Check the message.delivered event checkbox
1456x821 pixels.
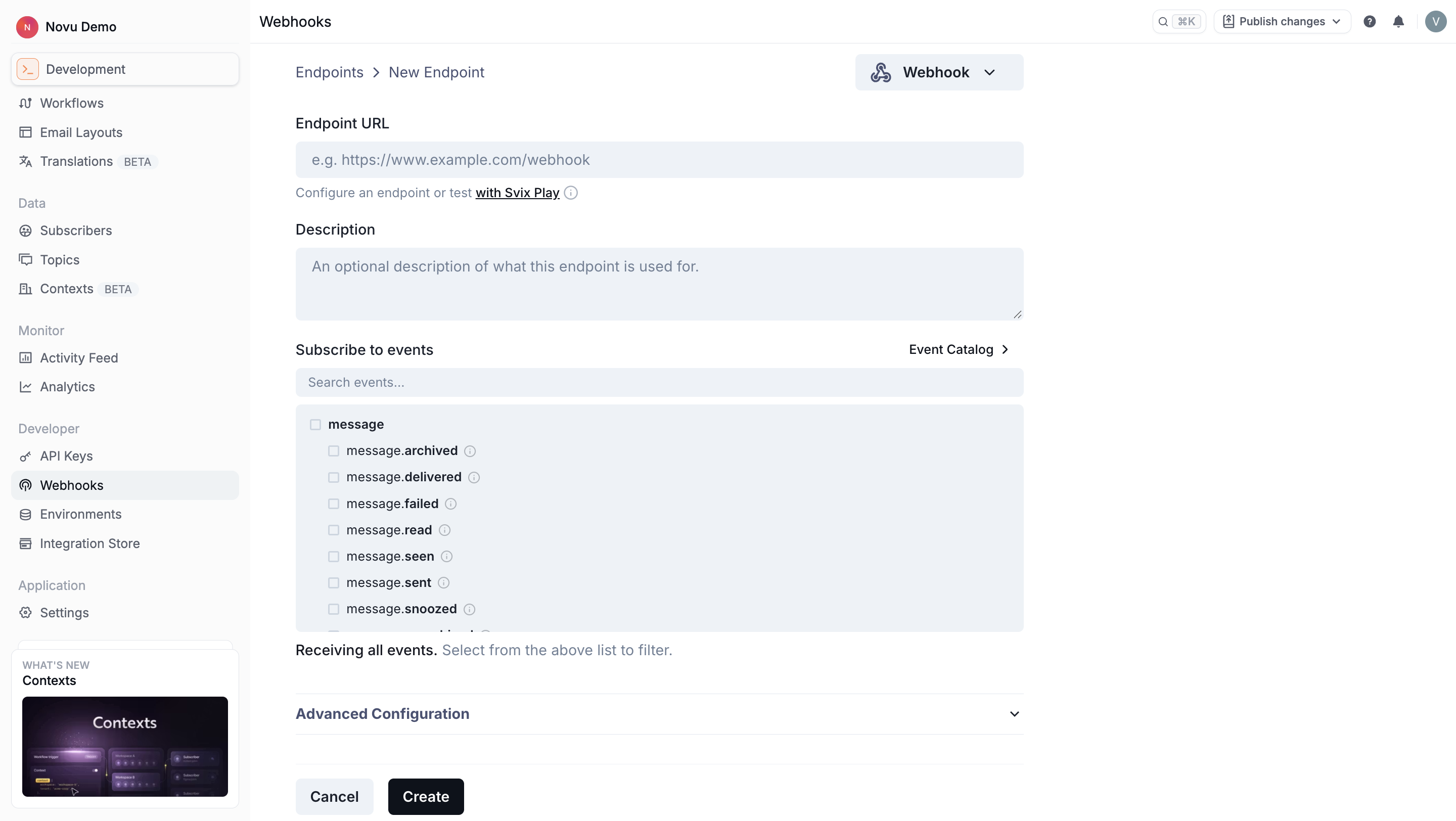334,477
